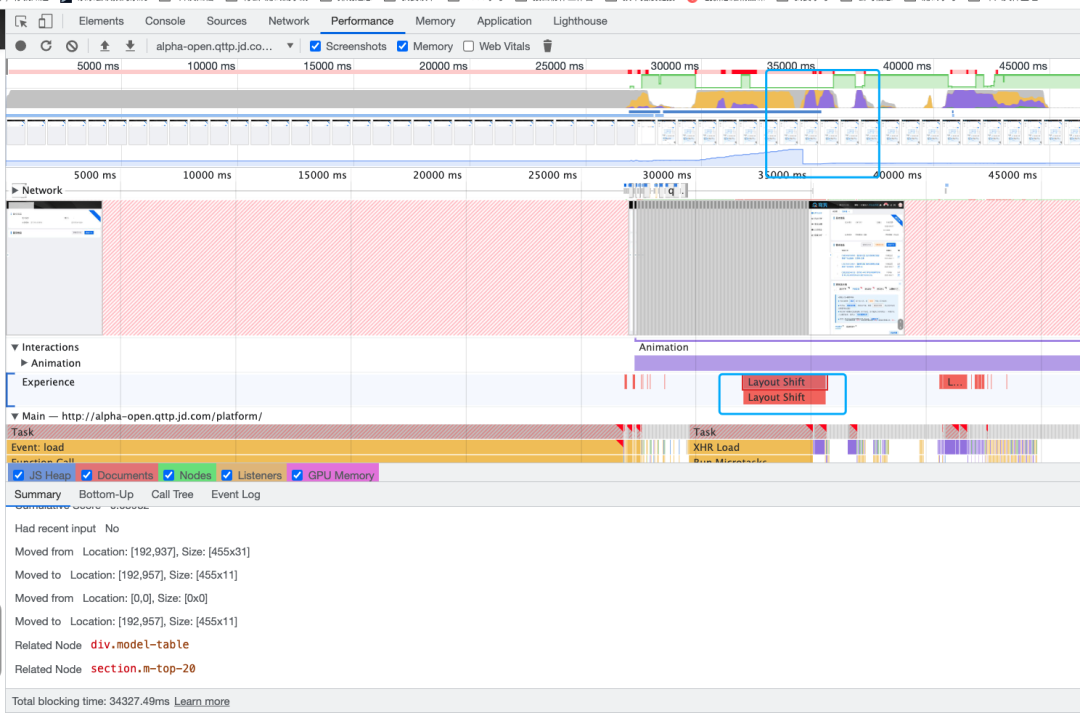
Task: Open the Elements tab
Action: point(101,21)
